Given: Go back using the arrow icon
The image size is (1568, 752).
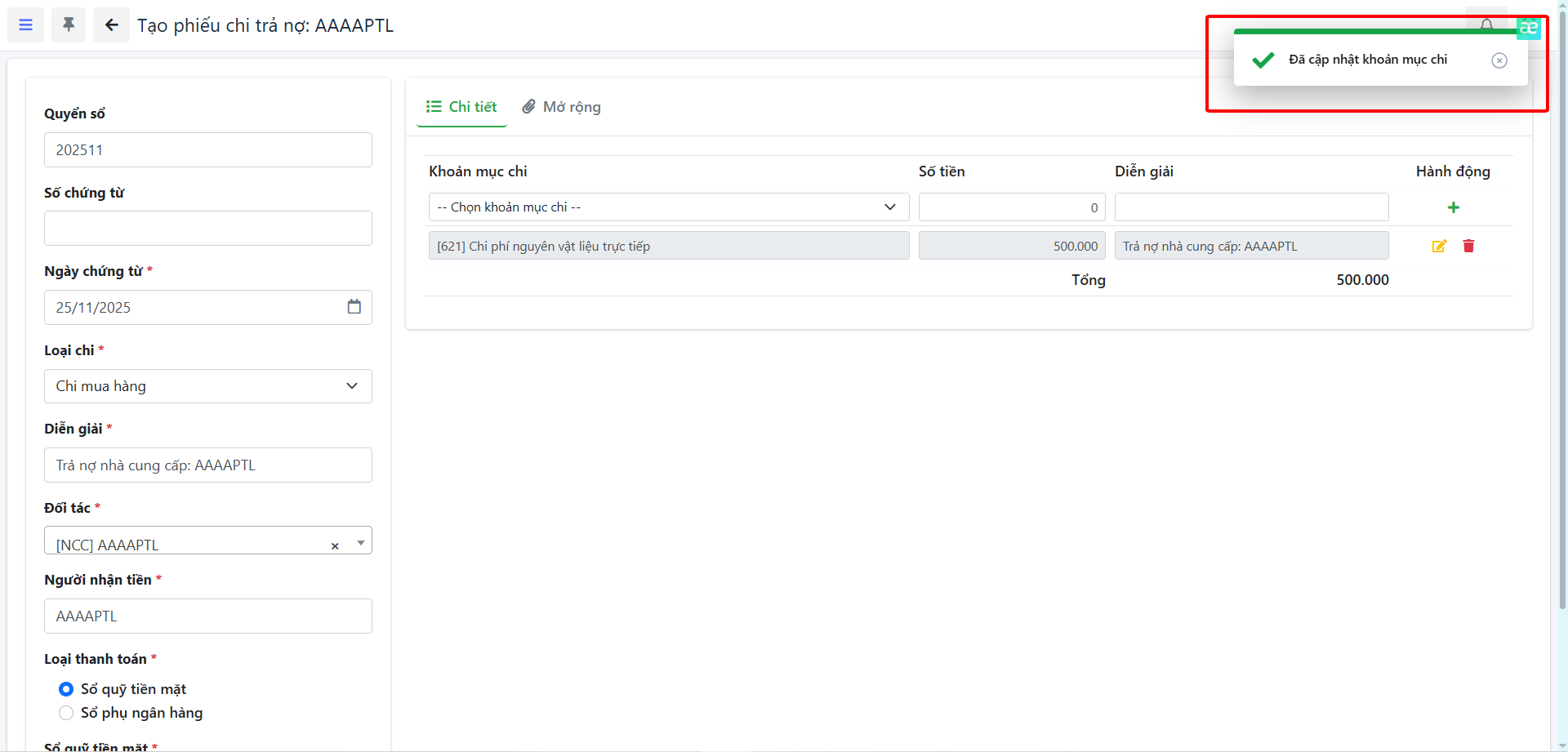Looking at the screenshot, I should pos(111,25).
